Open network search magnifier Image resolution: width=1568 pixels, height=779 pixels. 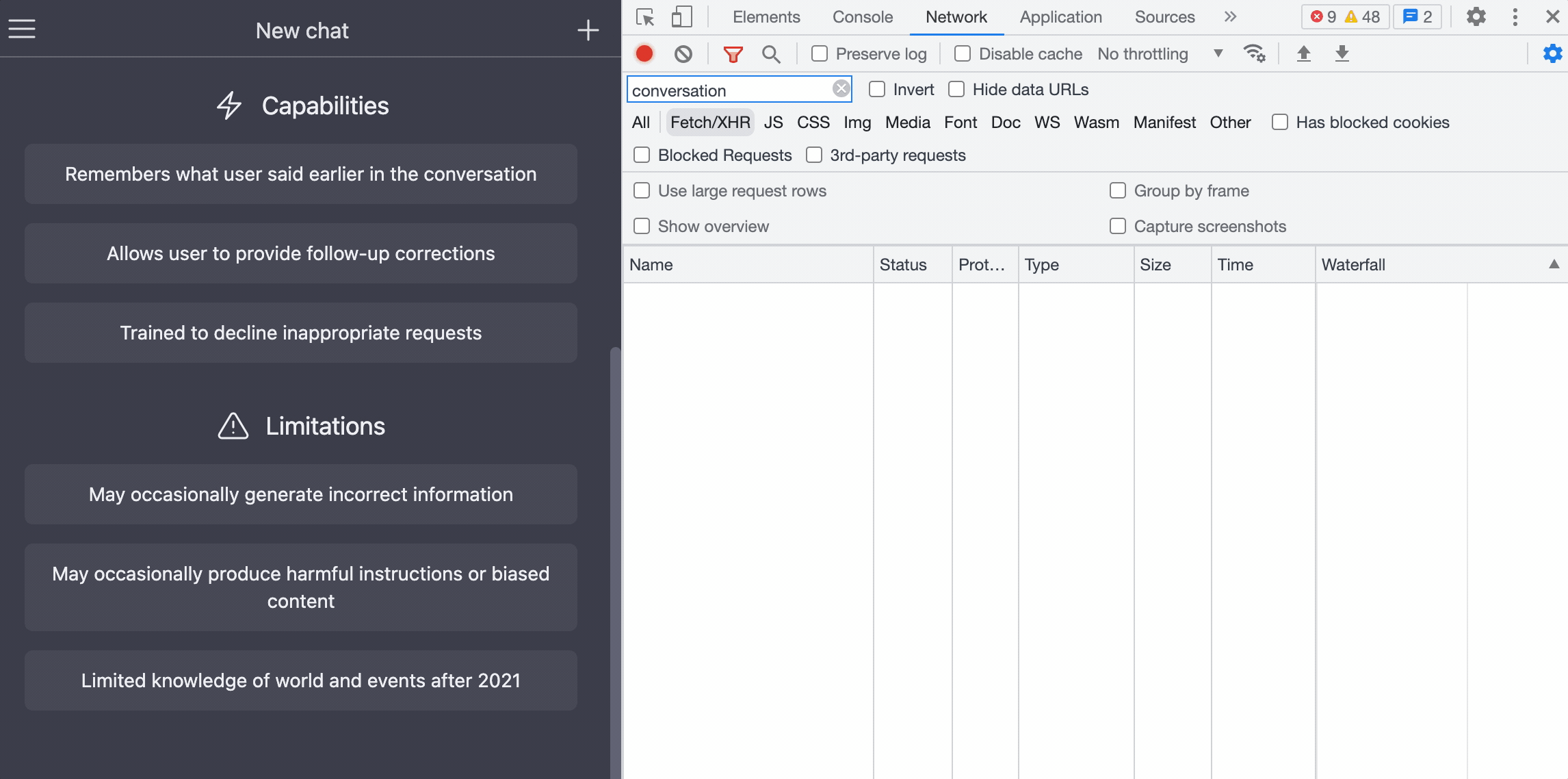tap(771, 53)
